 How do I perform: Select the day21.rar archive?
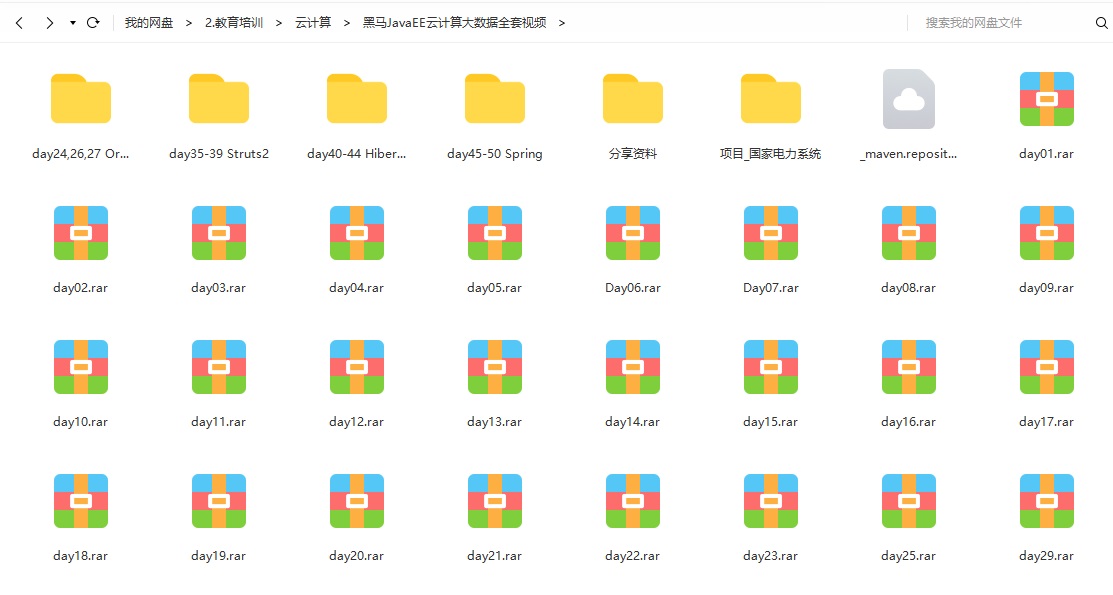495,501
